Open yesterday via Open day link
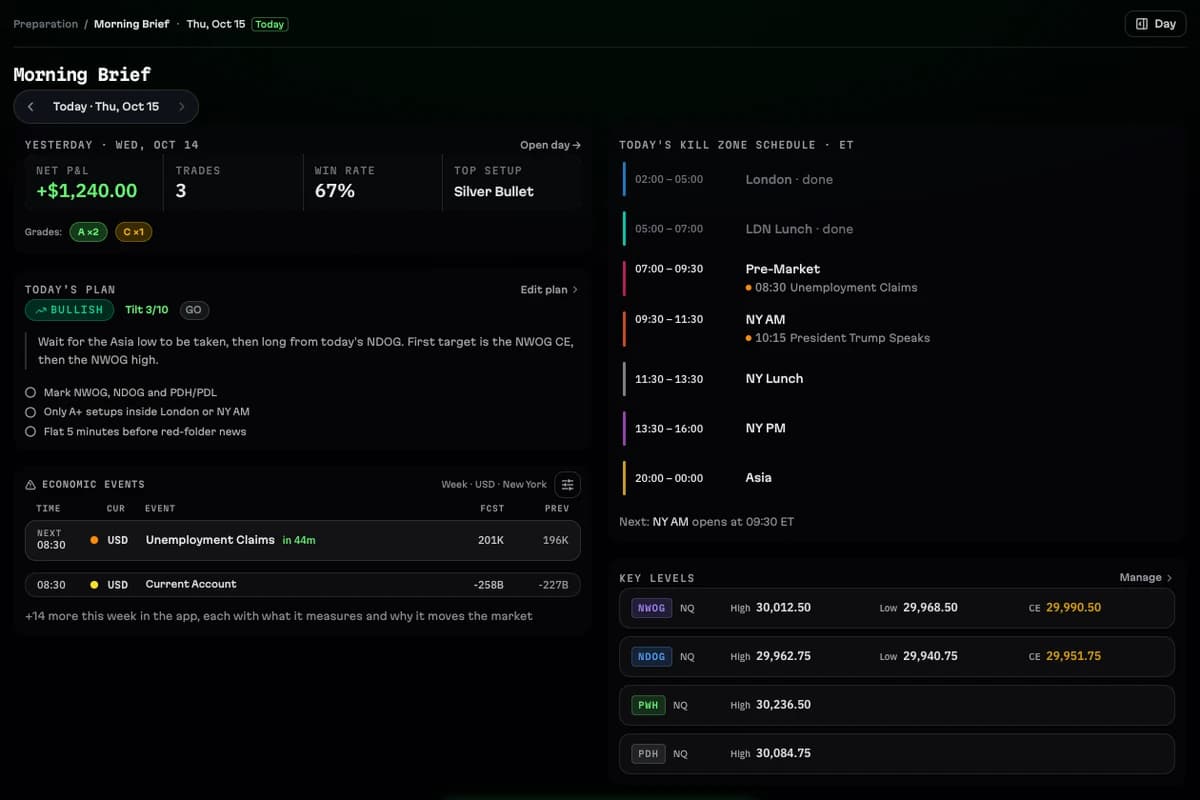This screenshot has height=800, width=1200. pyautogui.click(x=550, y=145)
